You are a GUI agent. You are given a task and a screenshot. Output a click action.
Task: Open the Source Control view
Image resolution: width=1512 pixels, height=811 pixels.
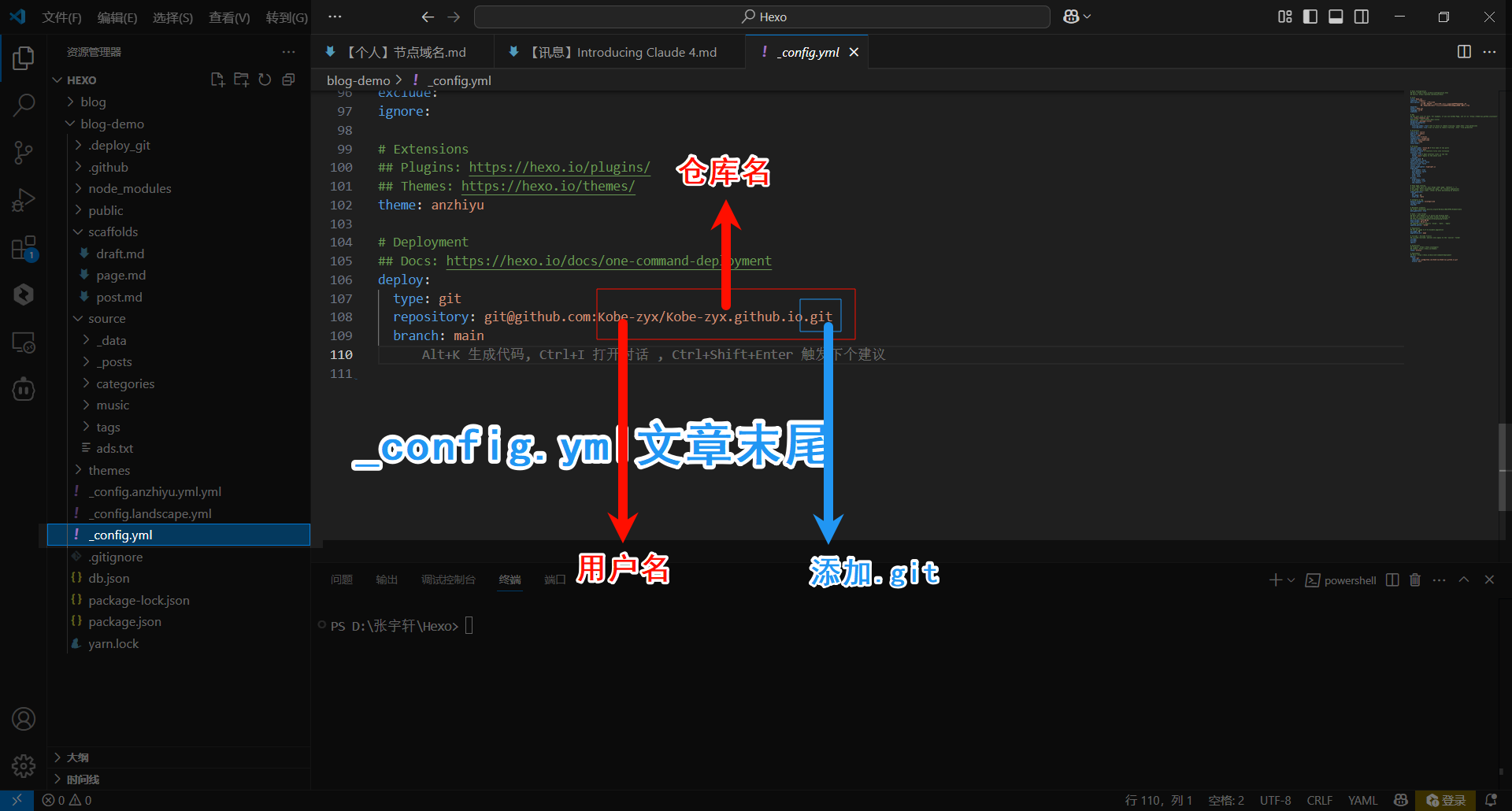(x=24, y=152)
